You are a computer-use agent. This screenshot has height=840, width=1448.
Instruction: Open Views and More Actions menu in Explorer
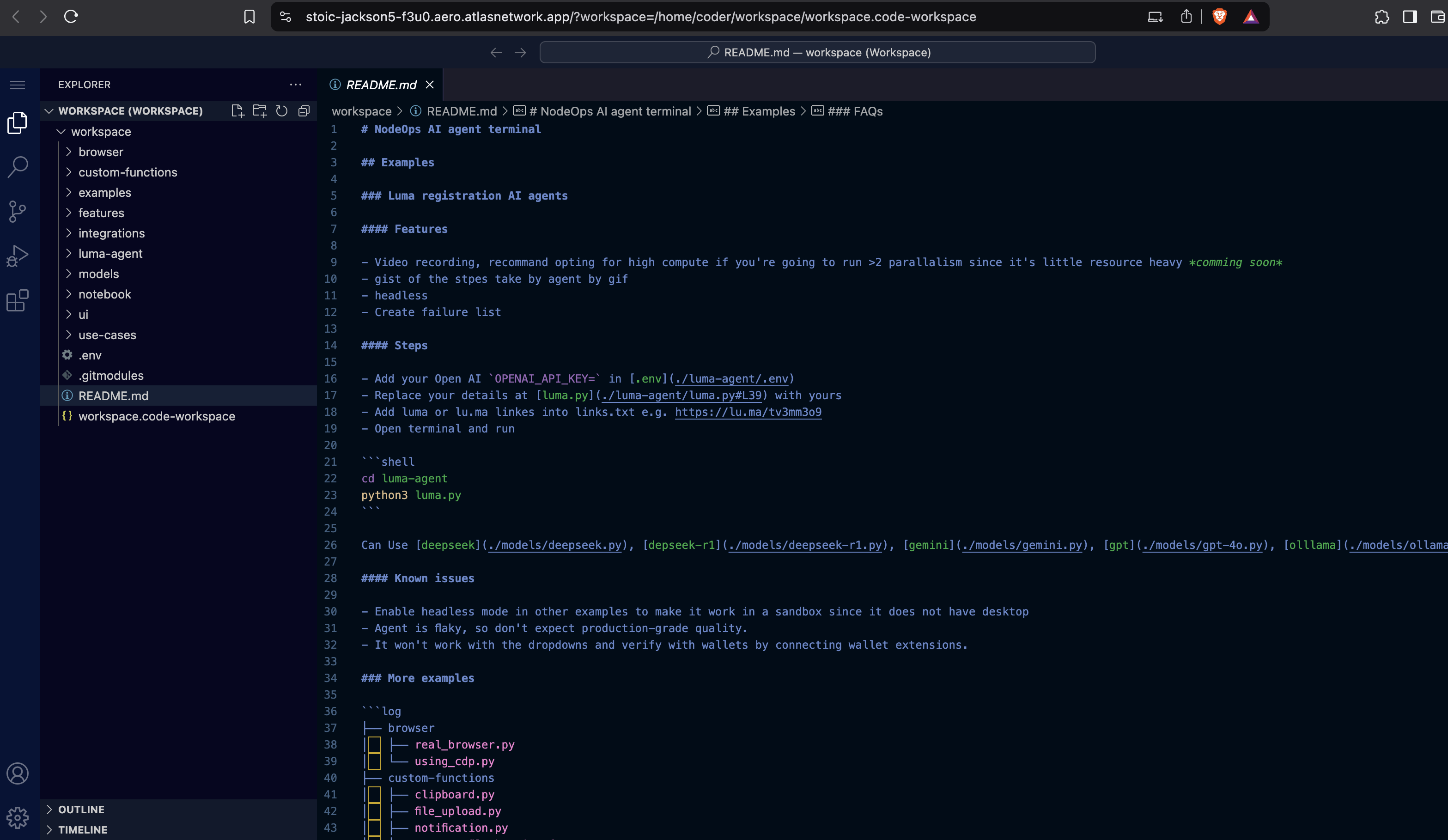295,85
